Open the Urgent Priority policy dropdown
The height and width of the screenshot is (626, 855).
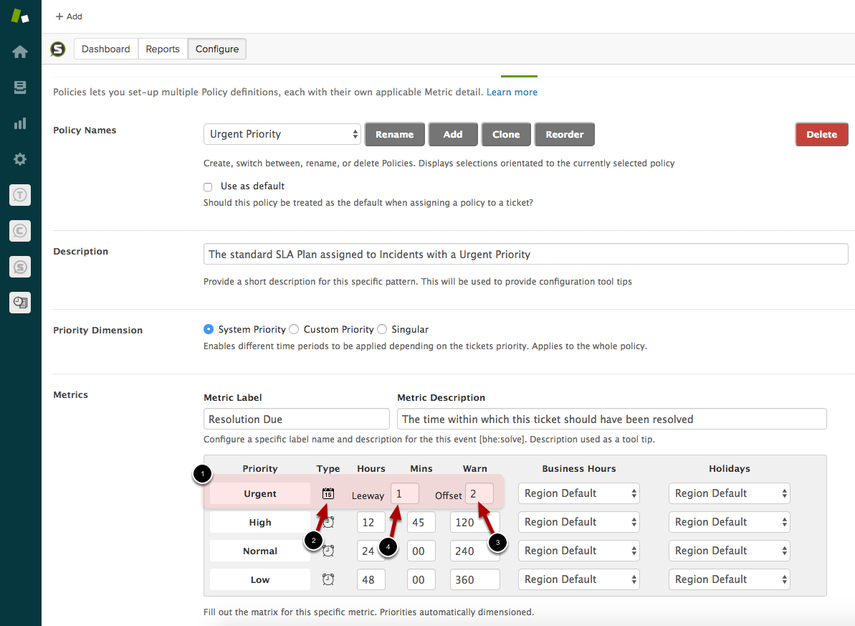click(x=282, y=134)
